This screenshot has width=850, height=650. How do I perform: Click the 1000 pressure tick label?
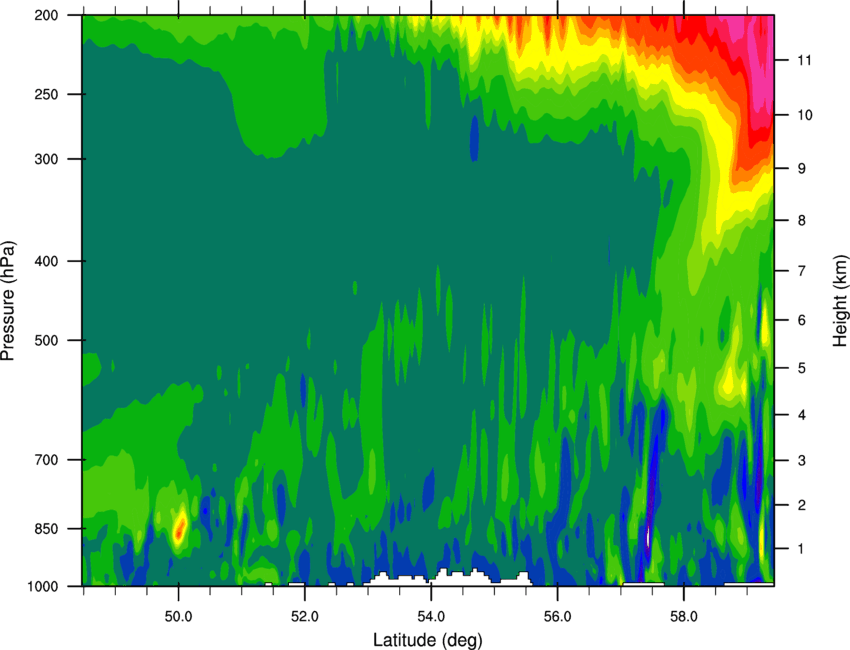coord(43,587)
